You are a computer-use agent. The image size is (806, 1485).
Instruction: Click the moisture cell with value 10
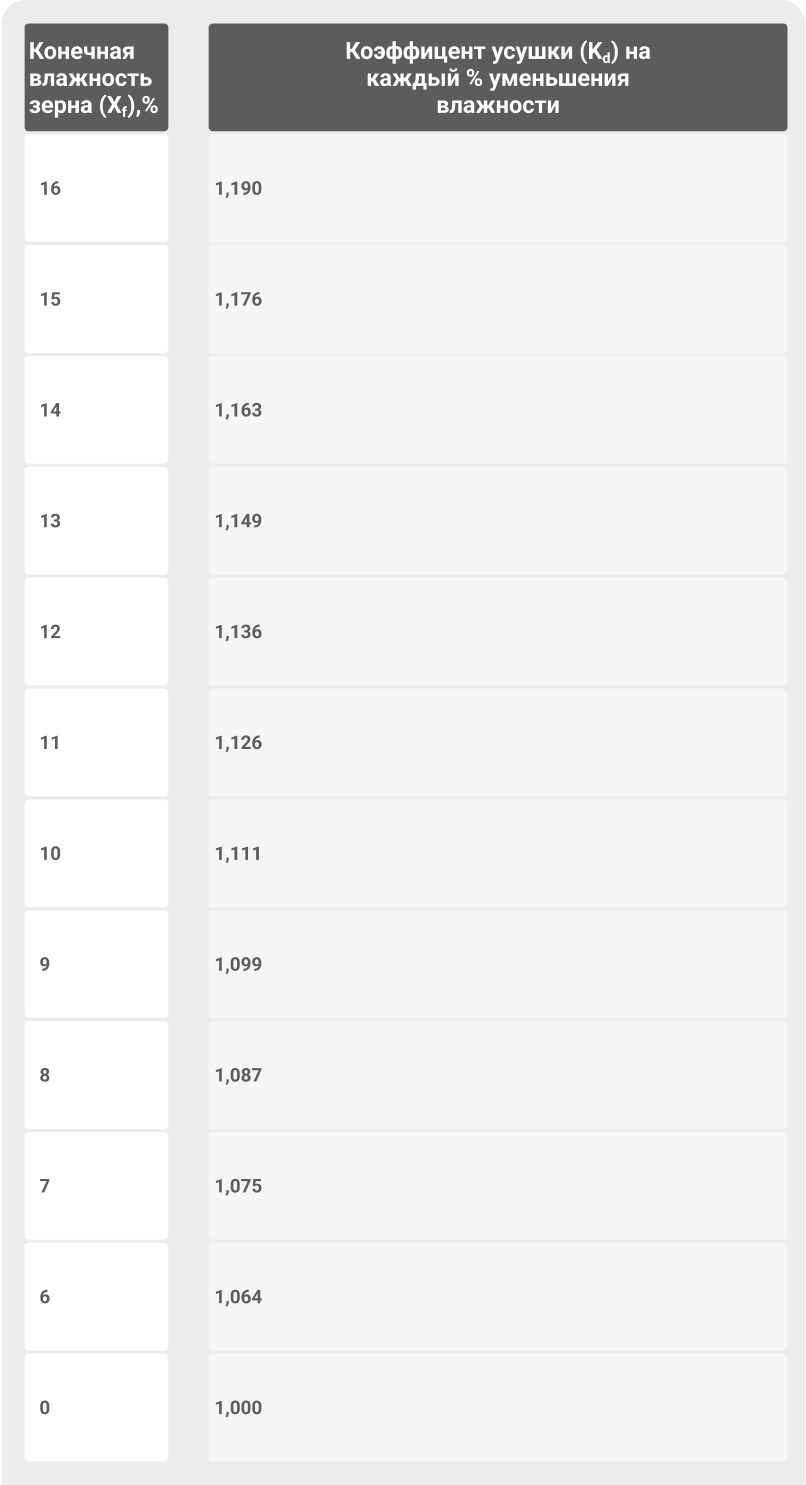coord(96,854)
